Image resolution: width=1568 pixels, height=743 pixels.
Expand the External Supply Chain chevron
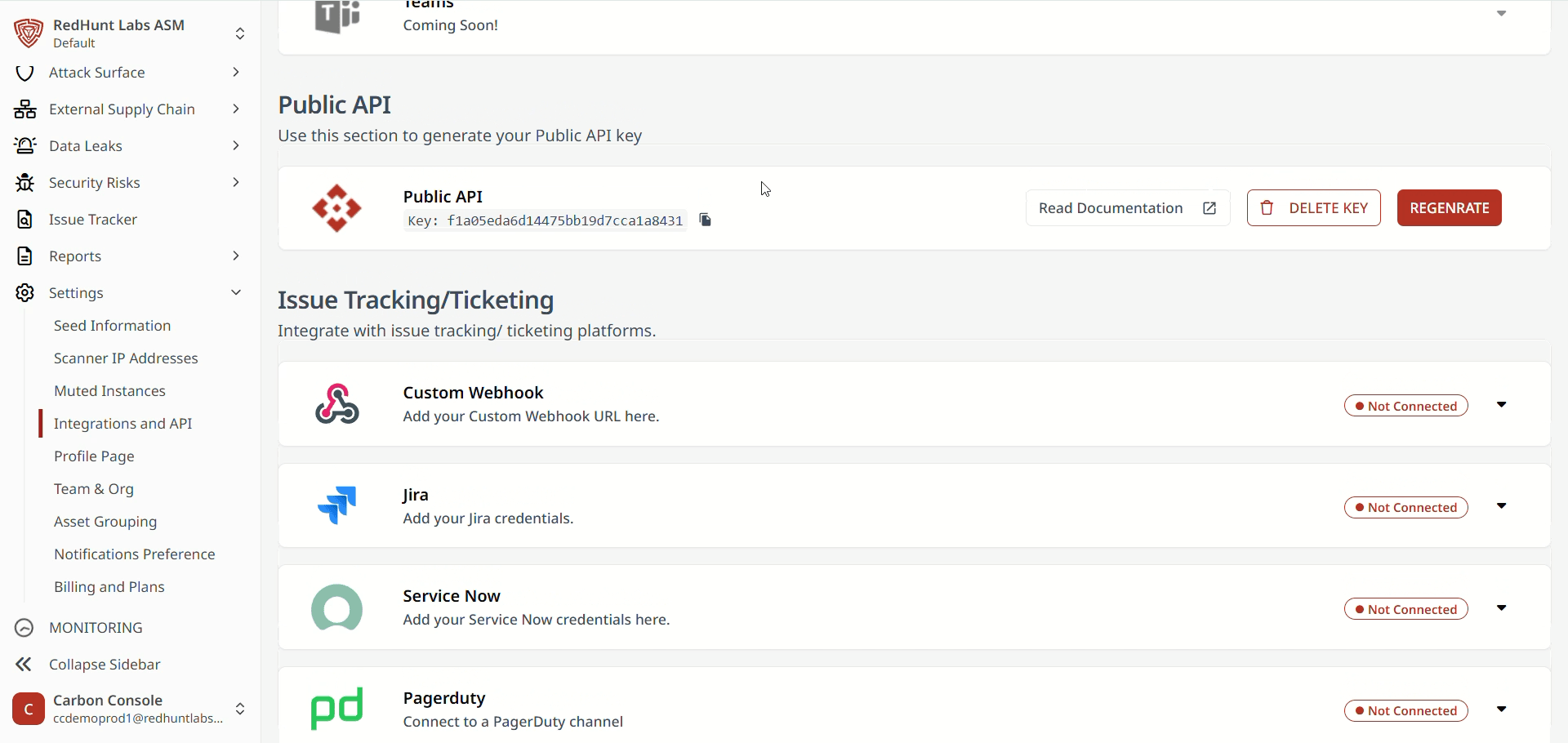coord(235,109)
